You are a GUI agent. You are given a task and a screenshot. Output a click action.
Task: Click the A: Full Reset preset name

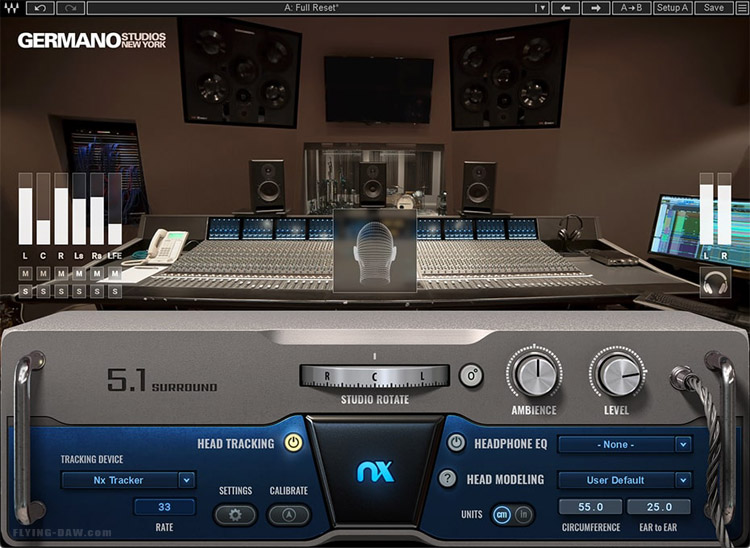click(311, 8)
